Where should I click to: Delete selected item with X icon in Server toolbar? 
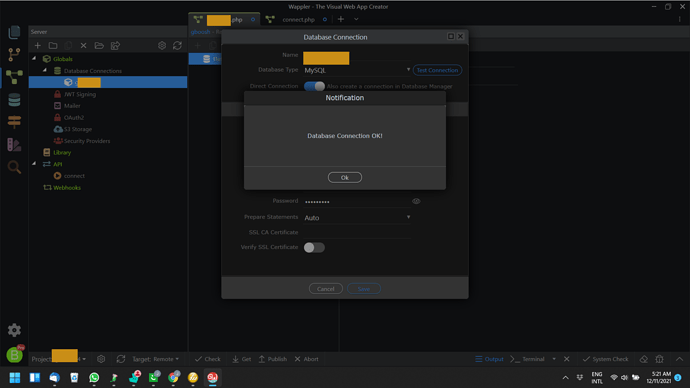tap(83, 45)
